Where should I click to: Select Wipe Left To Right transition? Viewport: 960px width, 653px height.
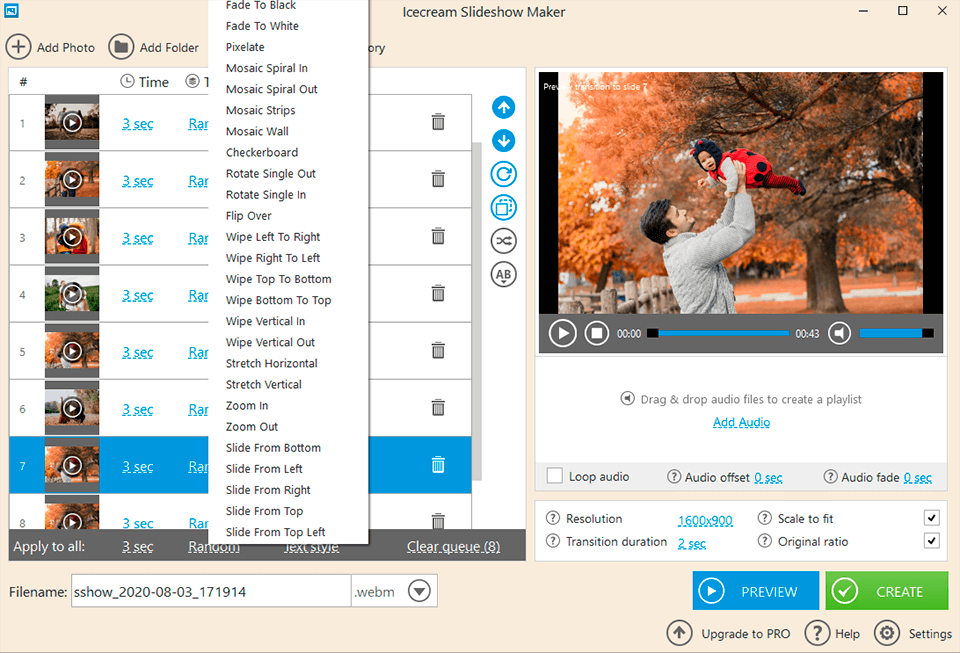pos(273,237)
